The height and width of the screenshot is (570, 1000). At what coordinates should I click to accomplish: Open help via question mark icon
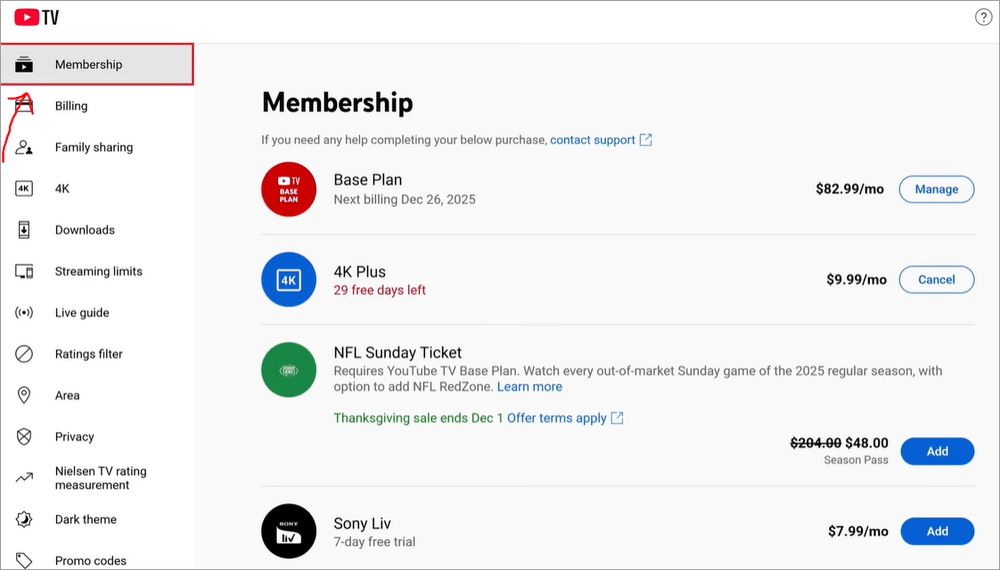pyautogui.click(x=983, y=17)
